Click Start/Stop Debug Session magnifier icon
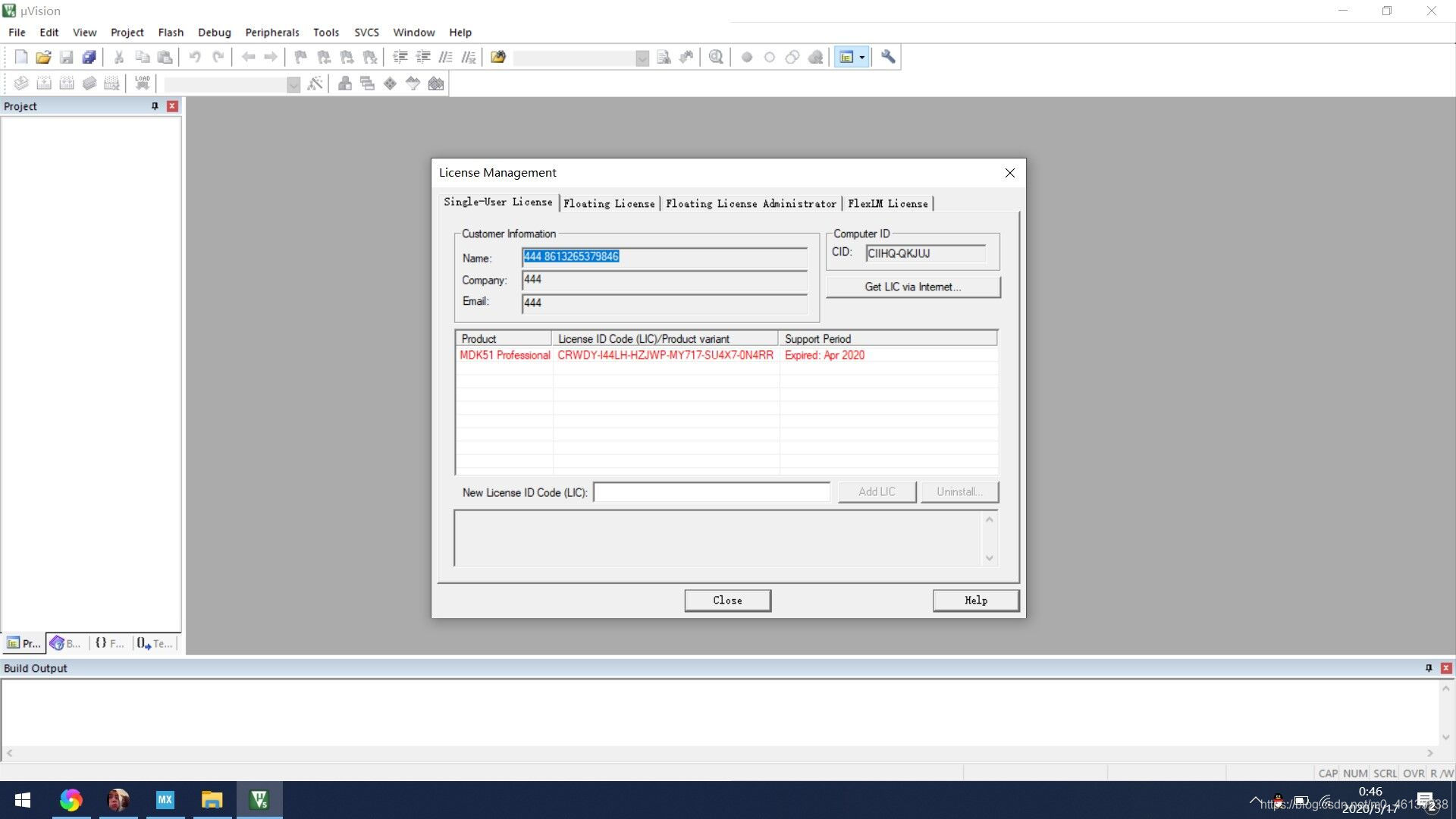Image resolution: width=1456 pixels, height=819 pixels. pyautogui.click(x=715, y=57)
